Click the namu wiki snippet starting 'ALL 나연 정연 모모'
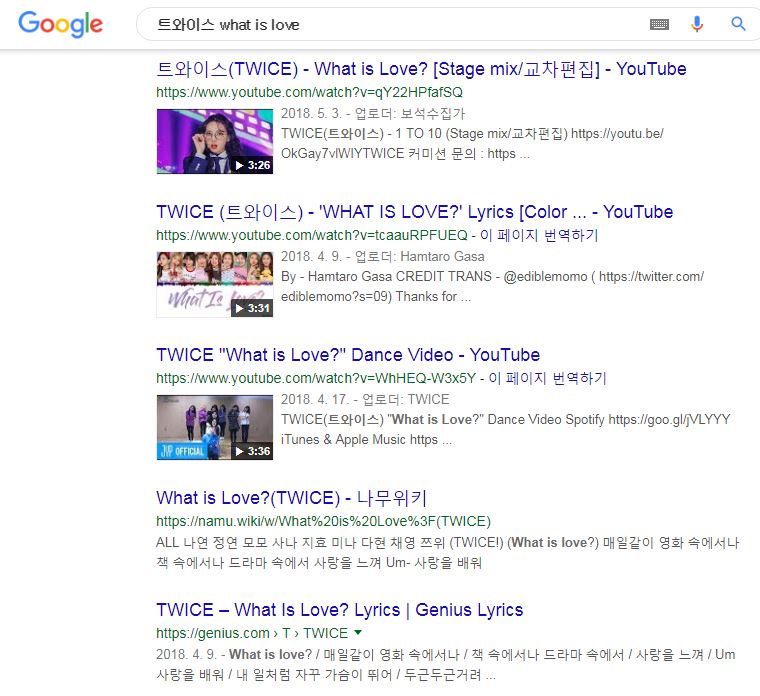The image size is (760, 696). pos(447,553)
